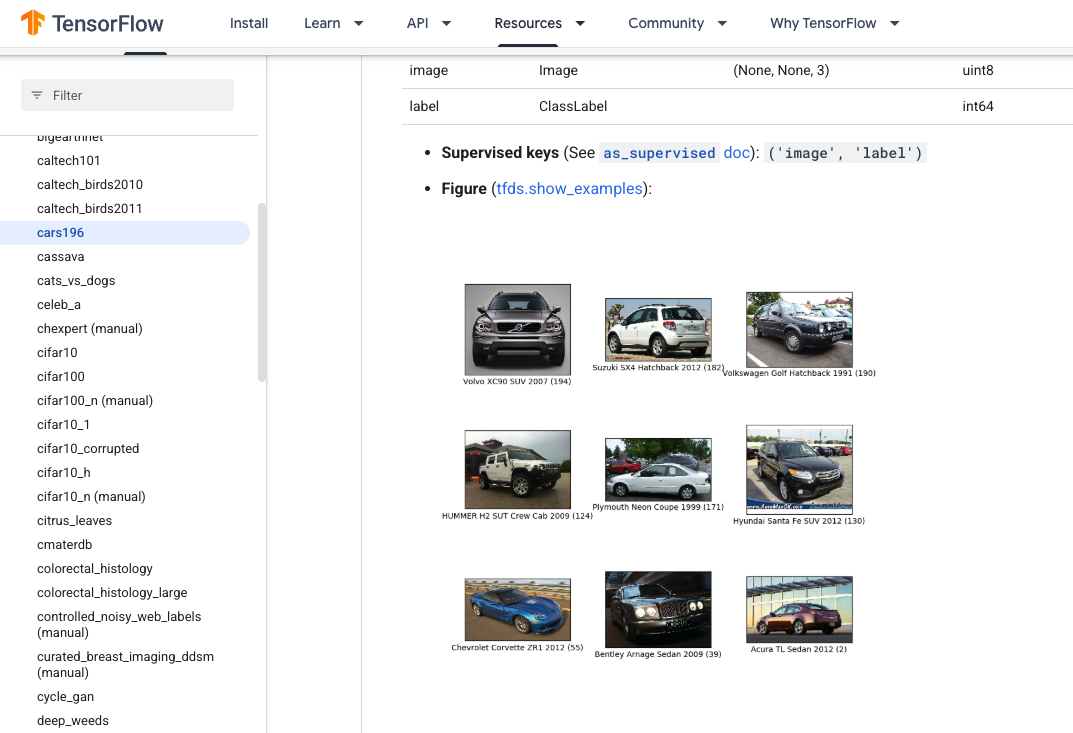Expand the Community dropdown arrow
This screenshot has height=733, width=1073.
pos(721,23)
